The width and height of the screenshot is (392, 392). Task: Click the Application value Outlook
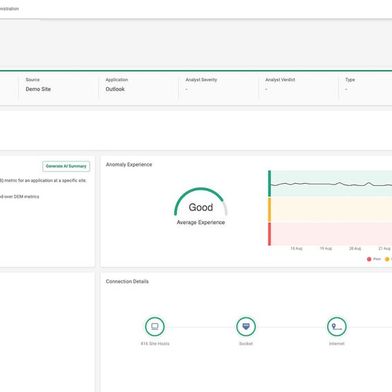click(x=115, y=89)
